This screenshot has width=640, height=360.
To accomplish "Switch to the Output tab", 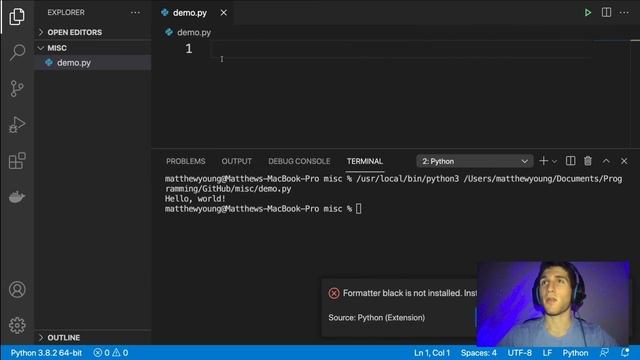I will 237,161.
